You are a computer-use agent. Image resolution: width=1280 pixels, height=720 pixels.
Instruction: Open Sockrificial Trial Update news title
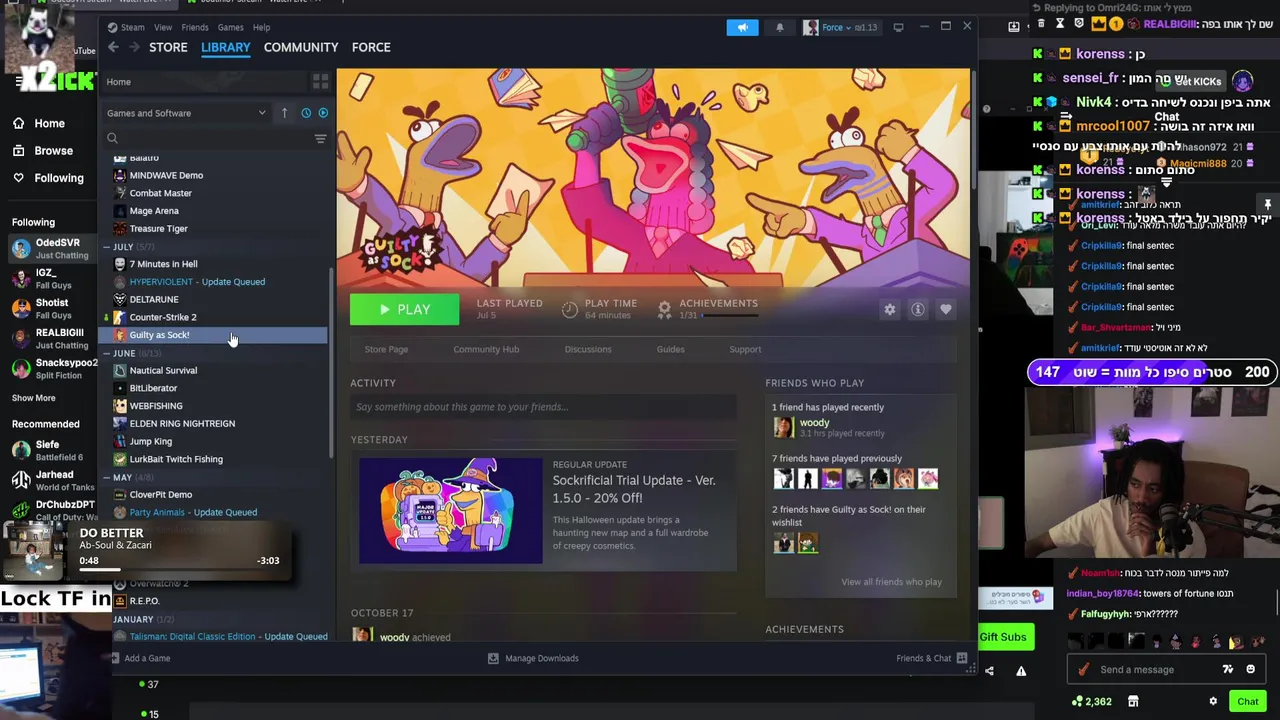point(634,489)
